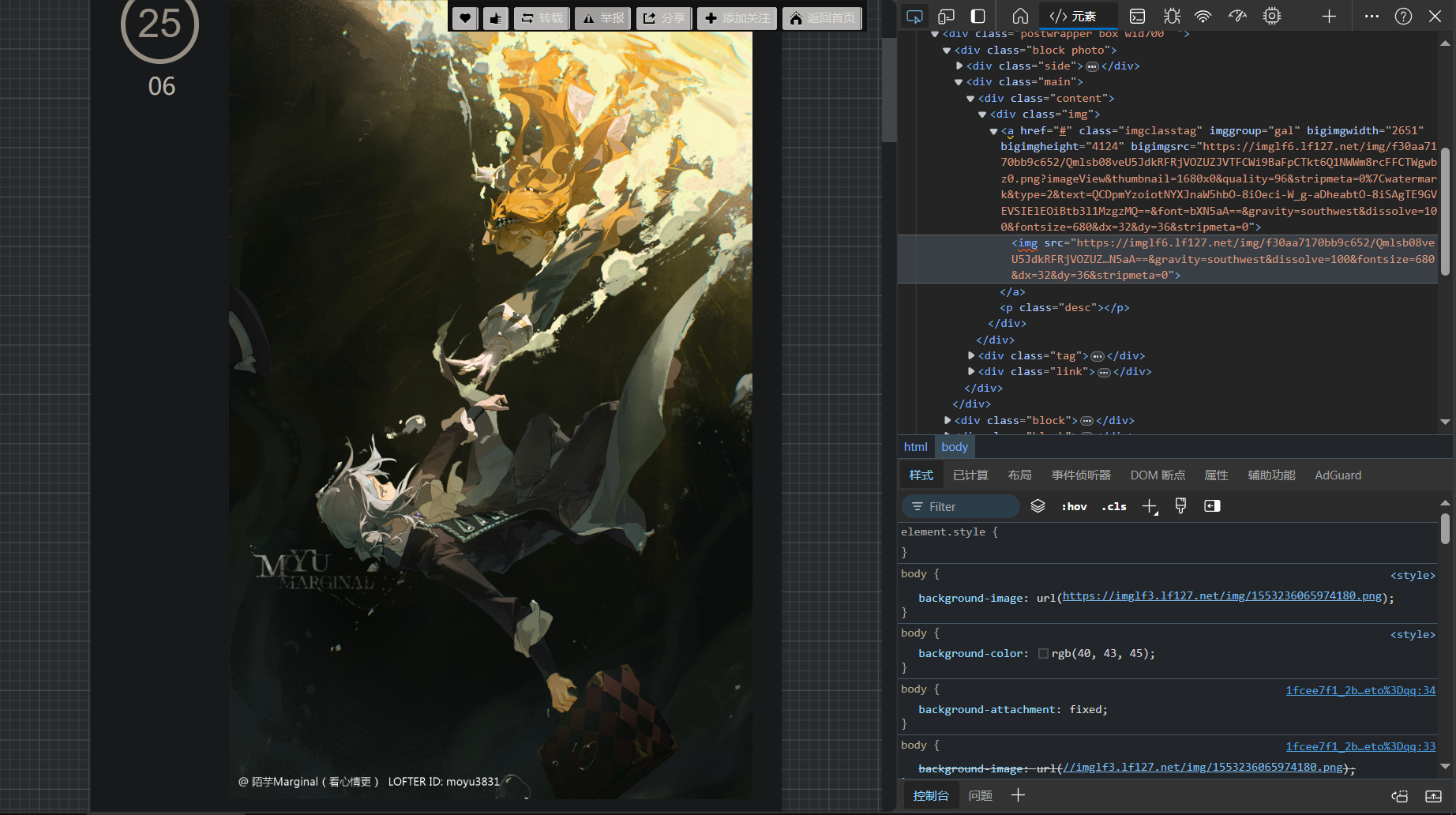Click the thumbs-up recommend button
Viewport: 1456px width, 815px height.
tap(496, 18)
